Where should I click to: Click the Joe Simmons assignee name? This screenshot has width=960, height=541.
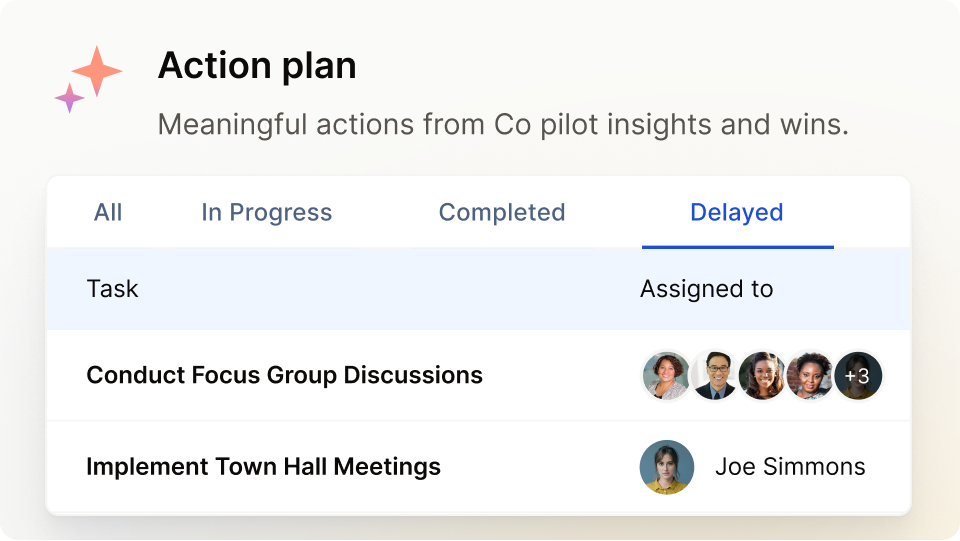tap(790, 467)
